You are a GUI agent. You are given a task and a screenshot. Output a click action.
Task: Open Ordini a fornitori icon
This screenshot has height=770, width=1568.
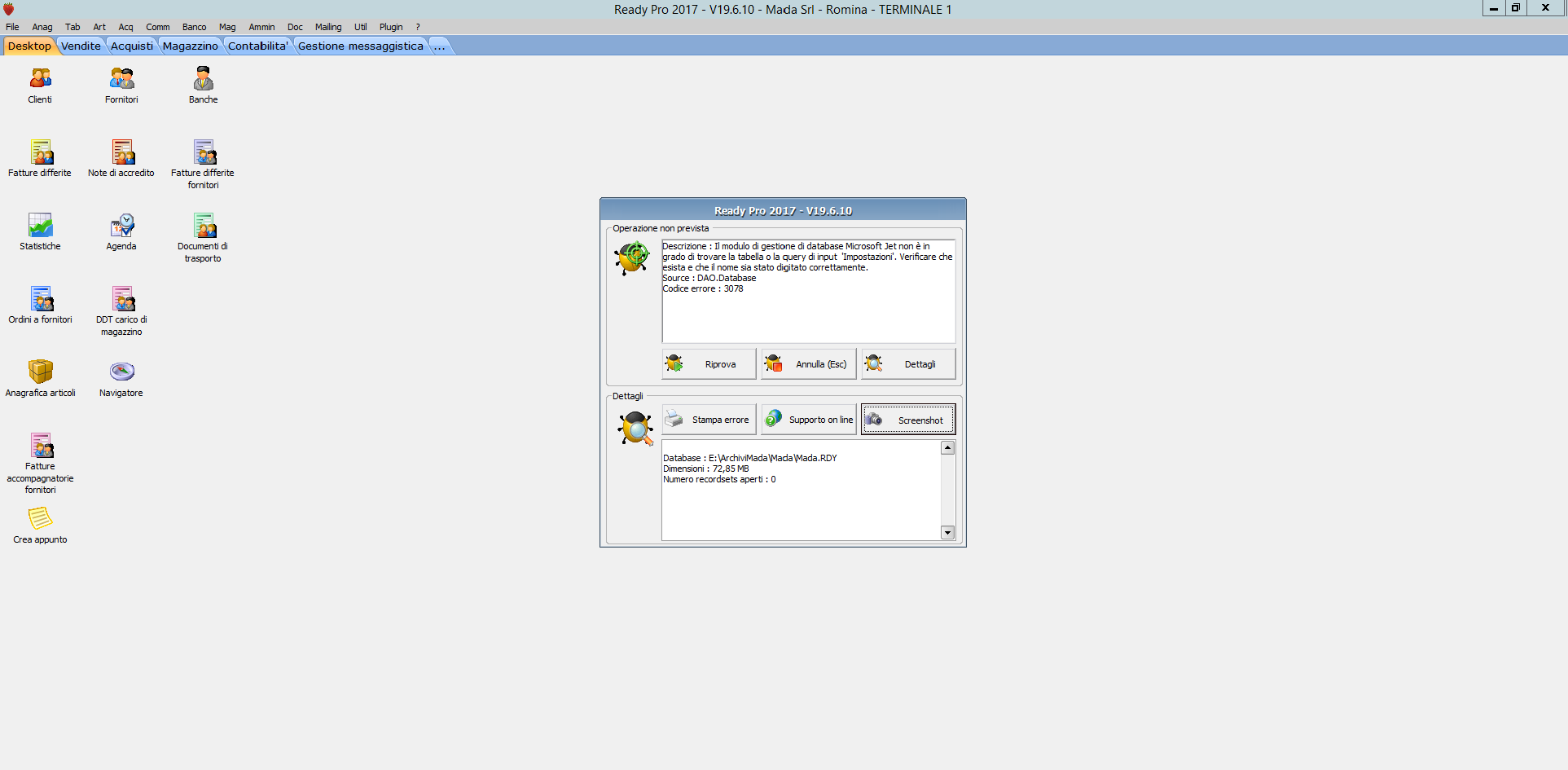pos(40,306)
